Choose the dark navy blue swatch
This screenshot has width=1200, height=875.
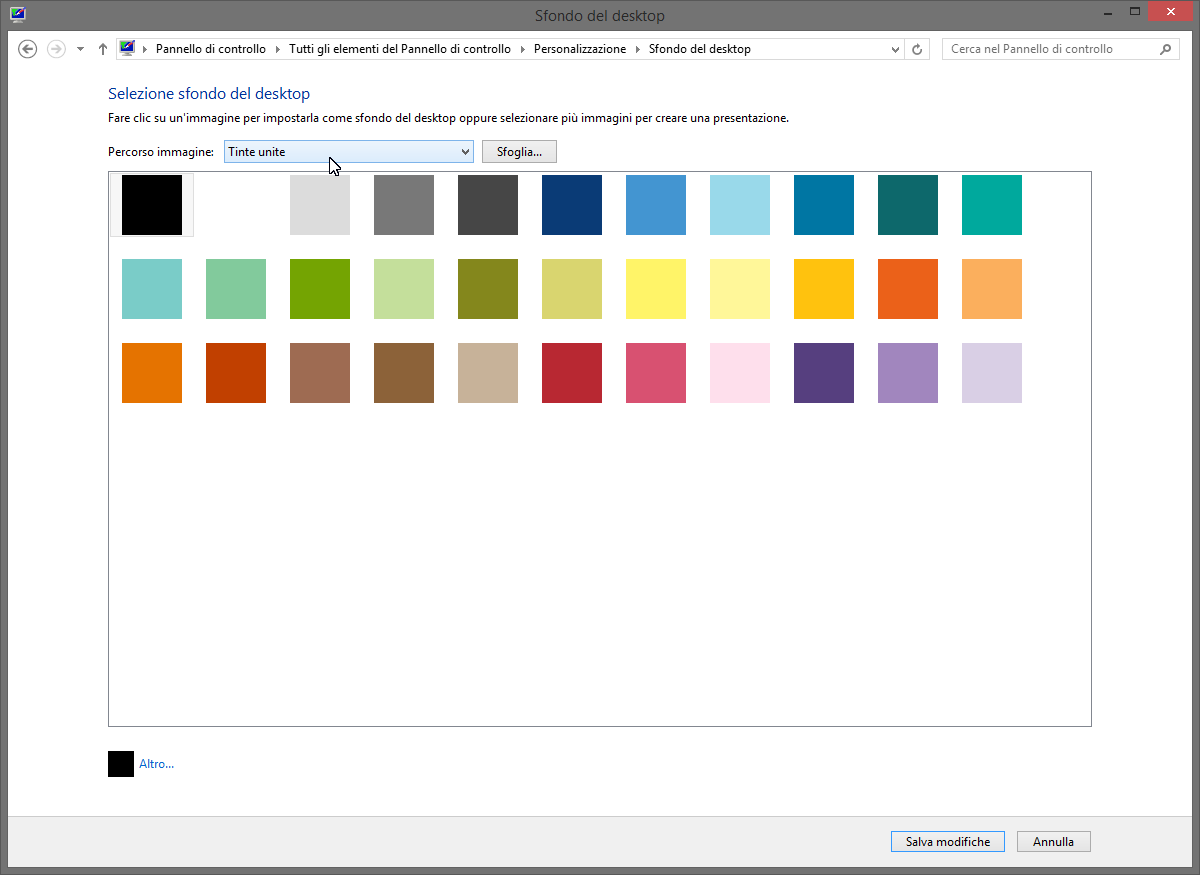click(572, 205)
